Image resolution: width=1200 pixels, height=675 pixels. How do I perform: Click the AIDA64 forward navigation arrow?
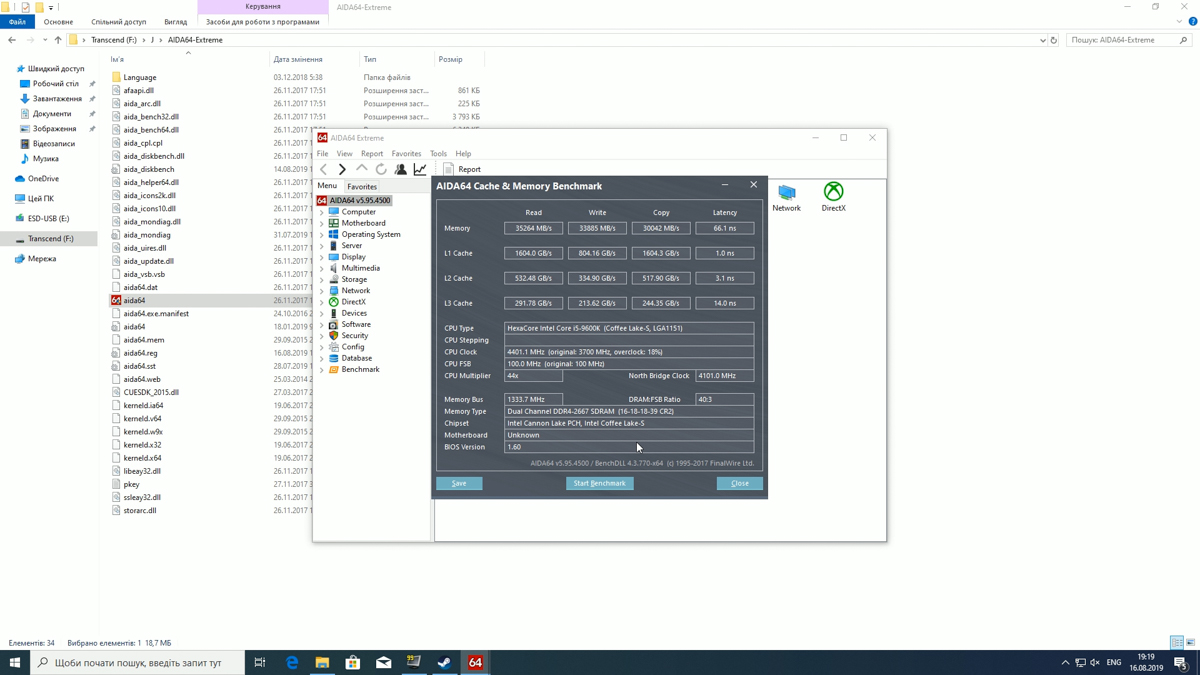pos(342,169)
